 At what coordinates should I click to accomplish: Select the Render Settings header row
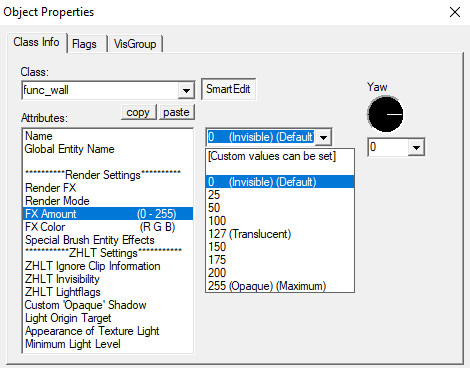point(108,175)
